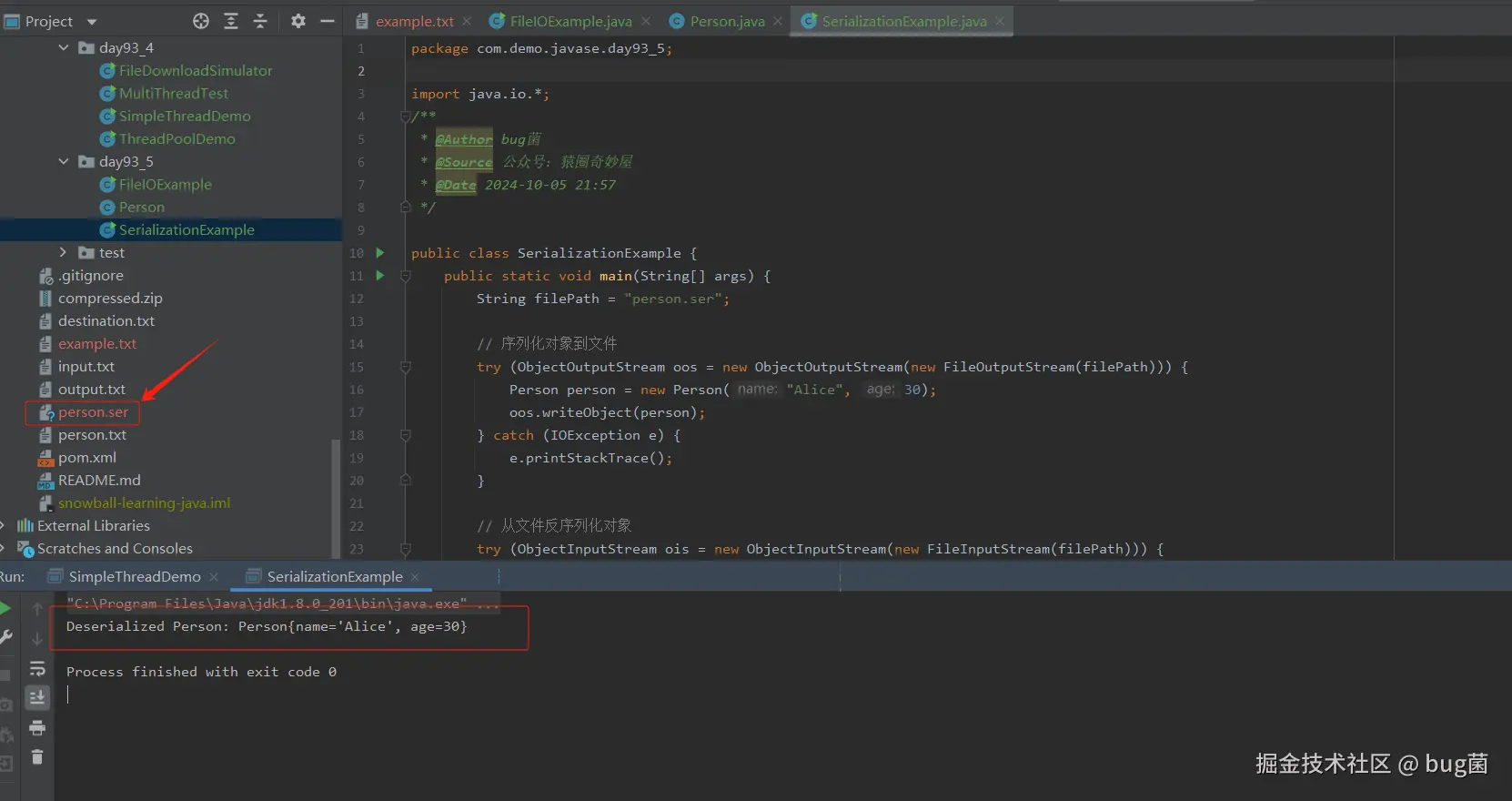Expand the test folder
Screen dimensions: 1512x801
(x=63, y=252)
